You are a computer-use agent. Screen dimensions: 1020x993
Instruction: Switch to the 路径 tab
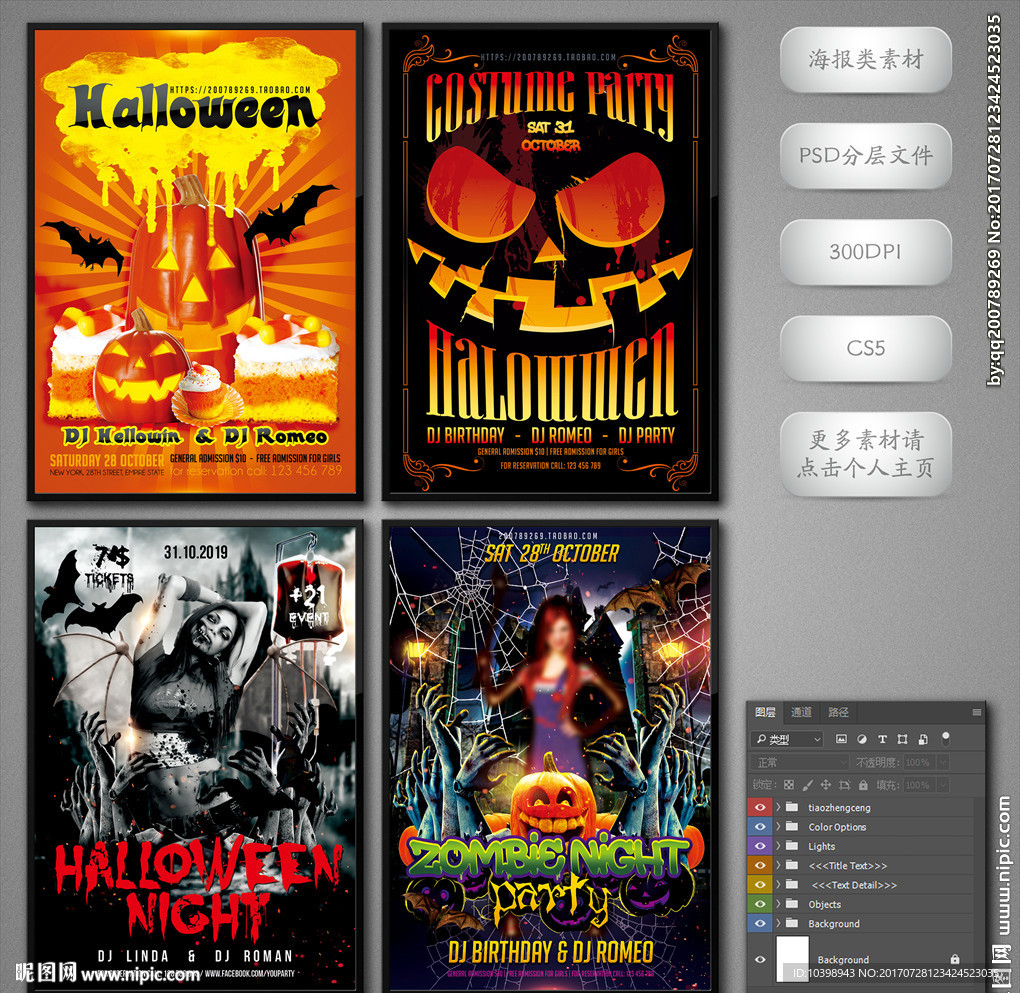(839, 712)
